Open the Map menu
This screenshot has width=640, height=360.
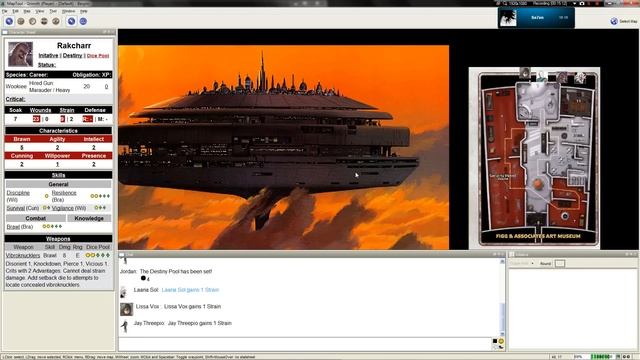(x=27, y=11)
